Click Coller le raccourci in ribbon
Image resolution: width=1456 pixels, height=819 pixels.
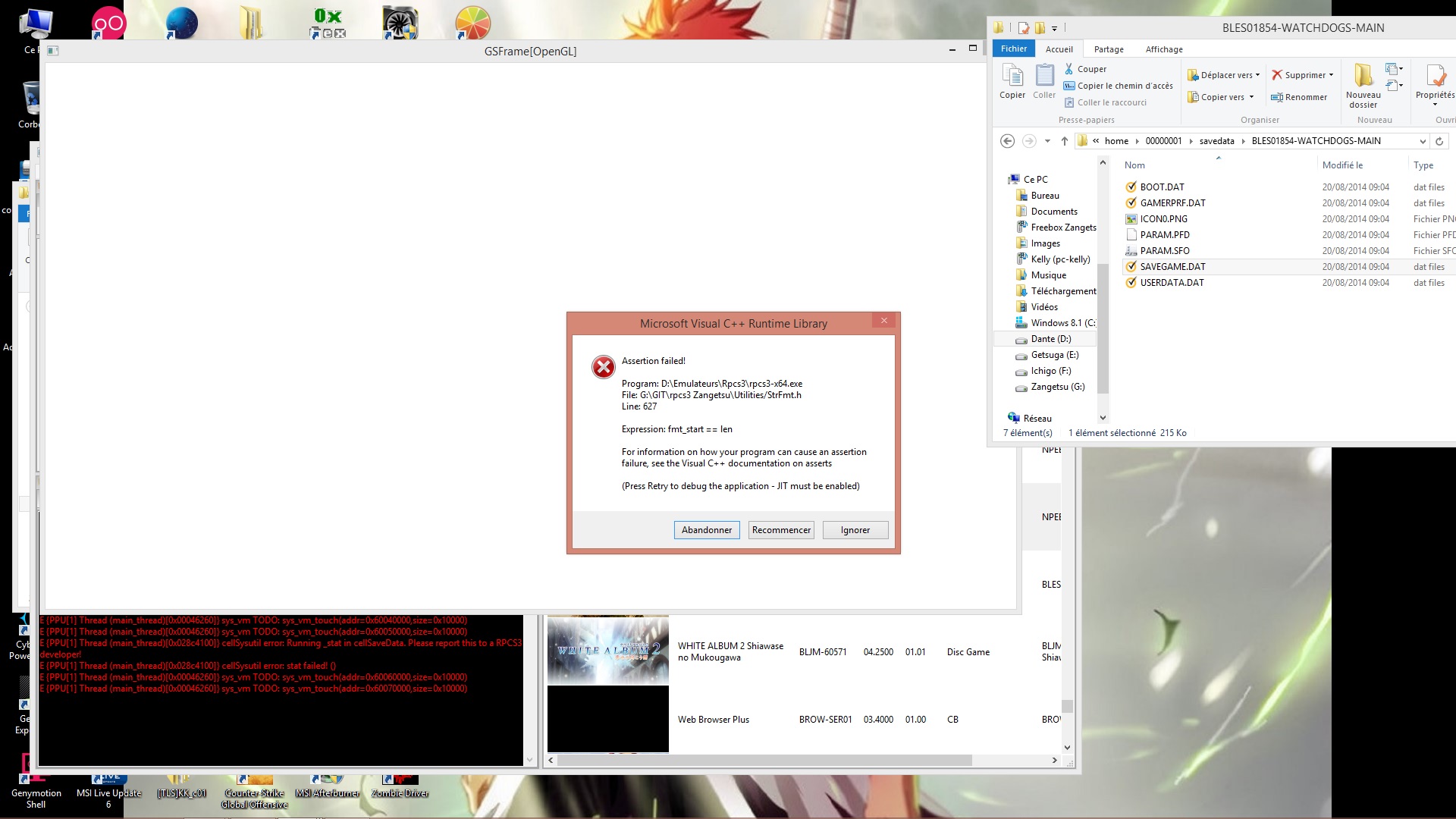click(x=1105, y=102)
